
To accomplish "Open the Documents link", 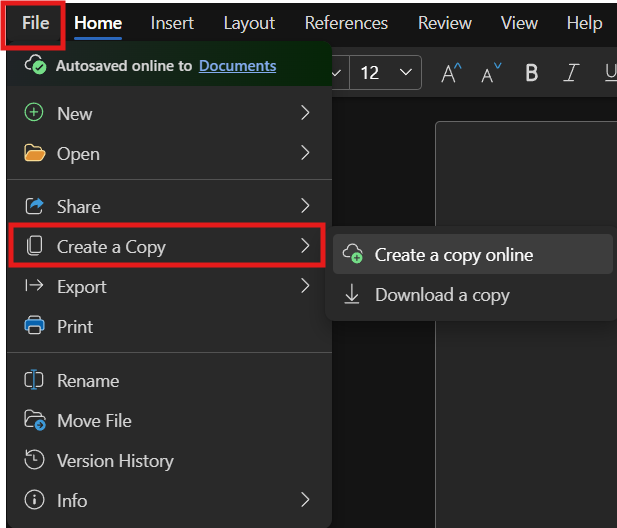I will point(237,66).
